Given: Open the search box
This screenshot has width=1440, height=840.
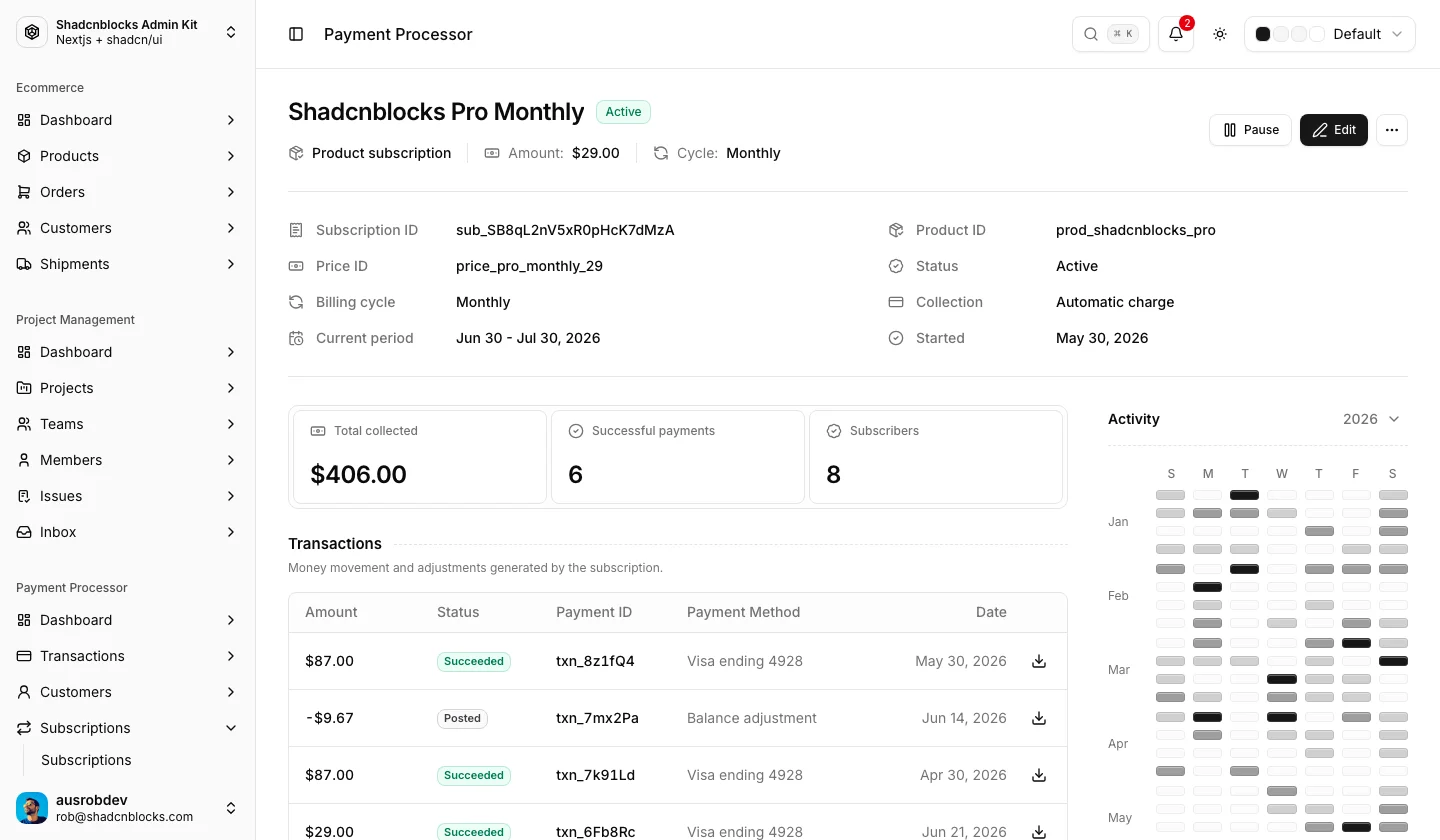Looking at the screenshot, I should [x=1111, y=34].
